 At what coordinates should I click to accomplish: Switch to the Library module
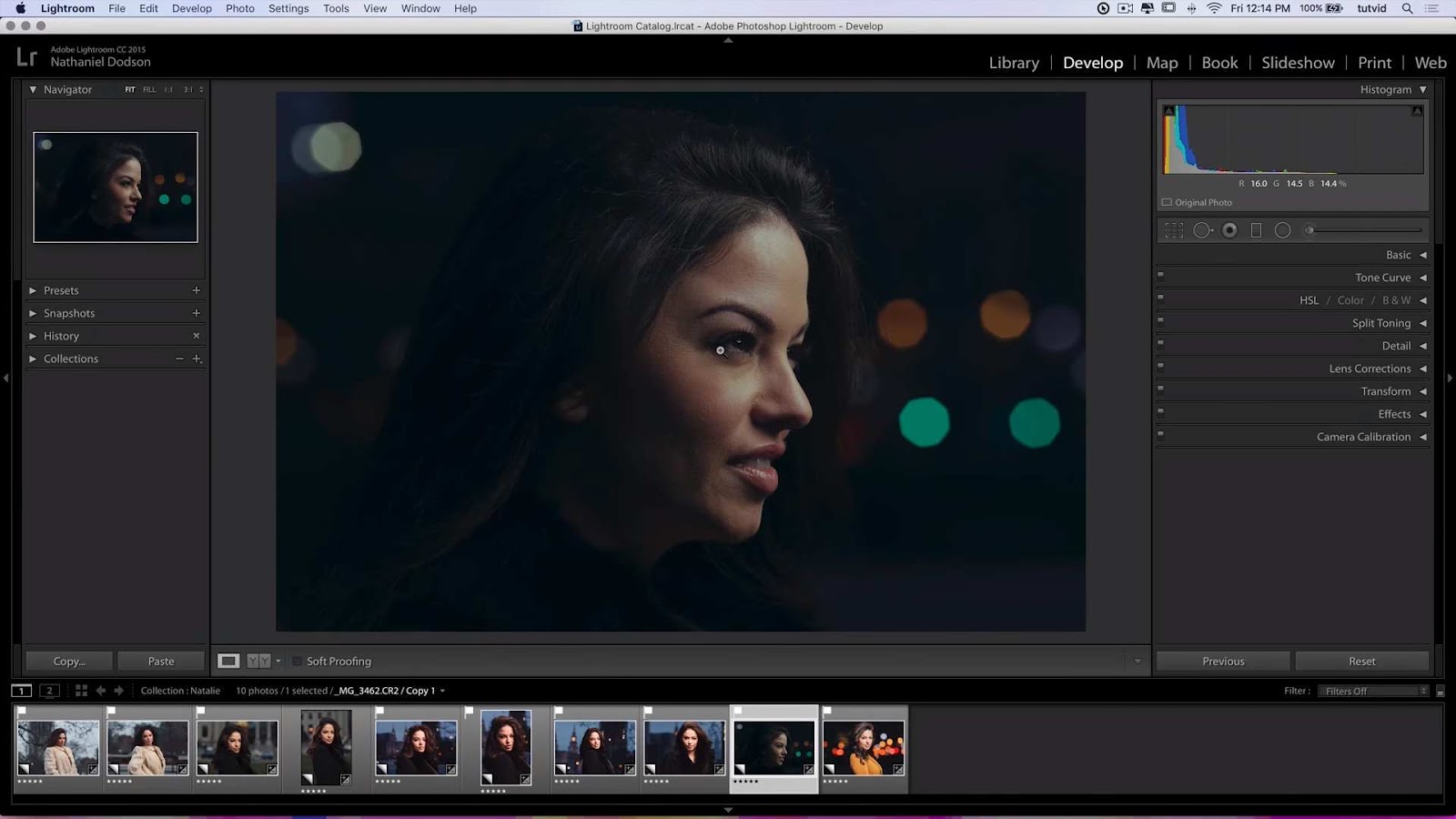pyautogui.click(x=1013, y=63)
